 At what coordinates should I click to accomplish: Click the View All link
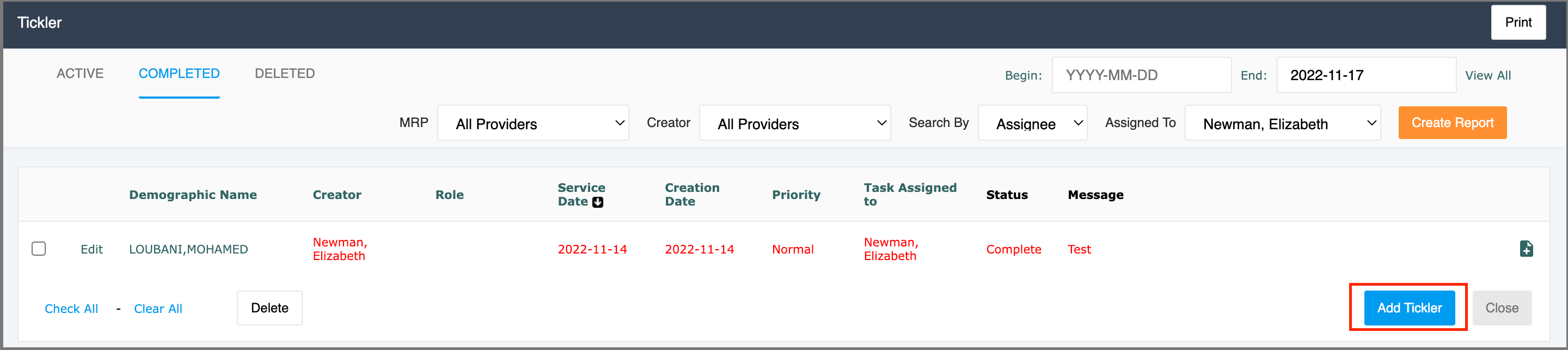pyautogui.click(x=1487, y=76)
